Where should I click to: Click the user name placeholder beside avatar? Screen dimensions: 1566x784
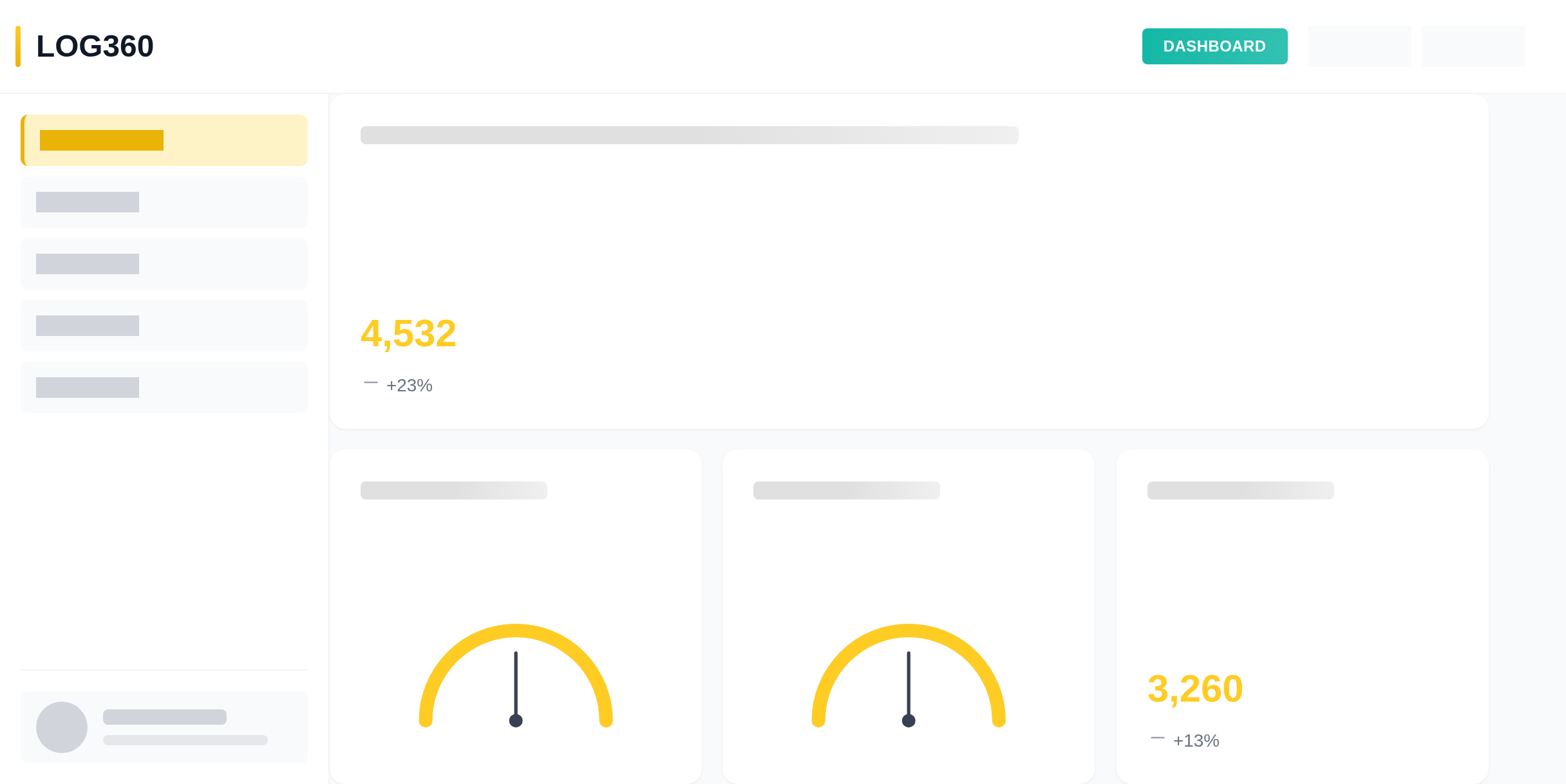165,717
